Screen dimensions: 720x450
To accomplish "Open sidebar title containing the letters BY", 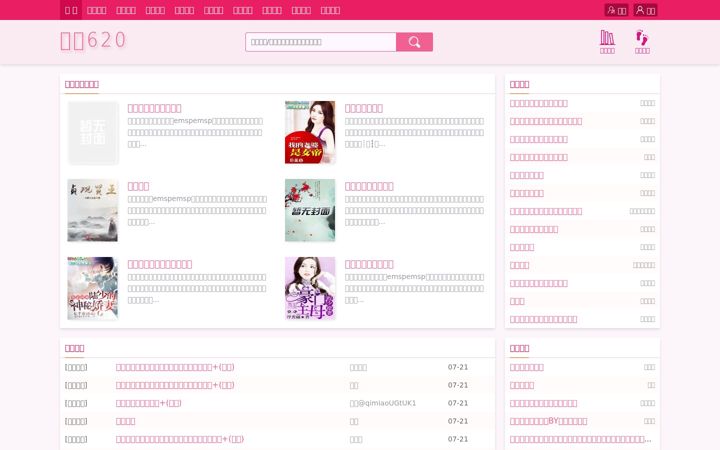I will click(x=548, y=421).
